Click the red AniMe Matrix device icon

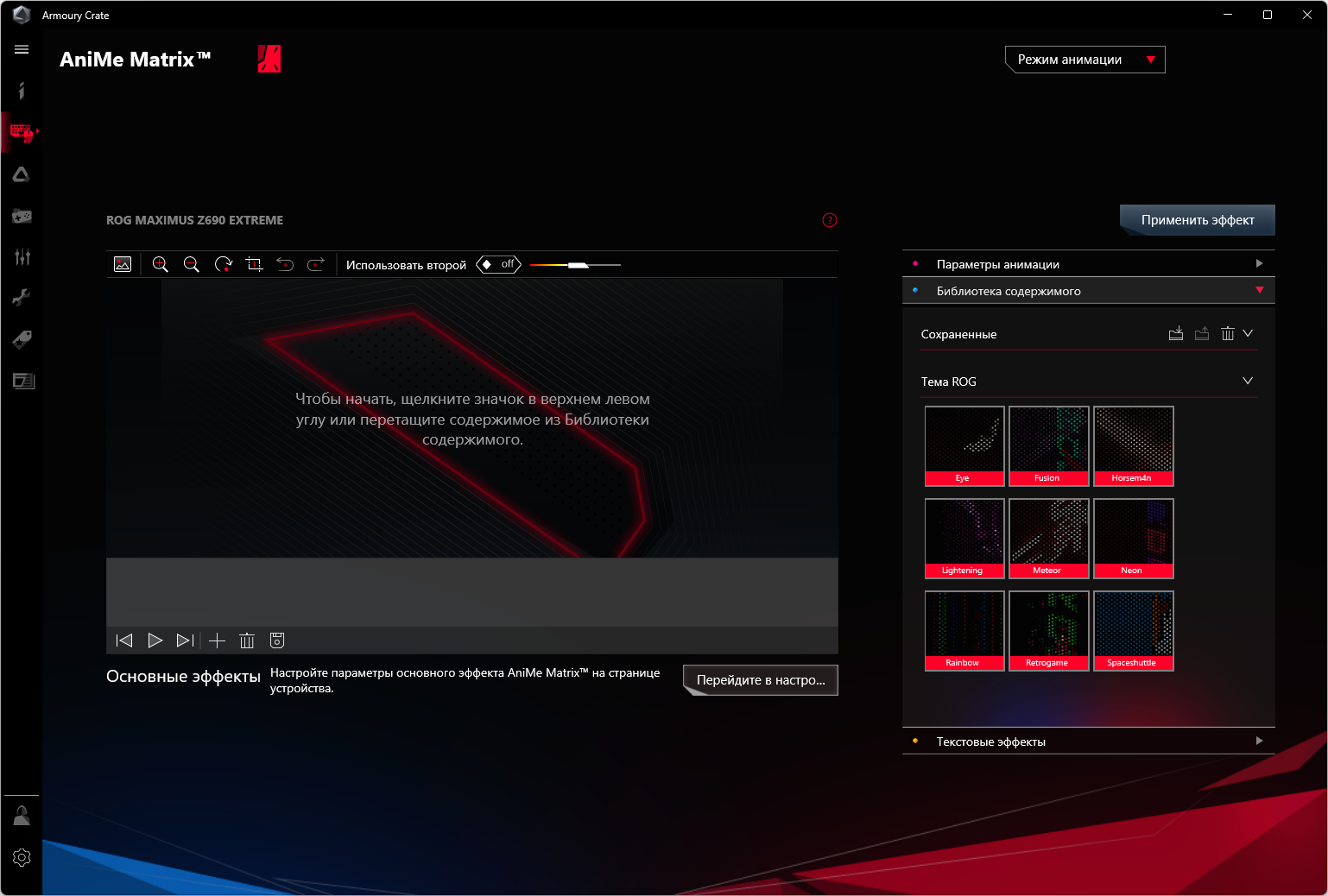[269, 59]
